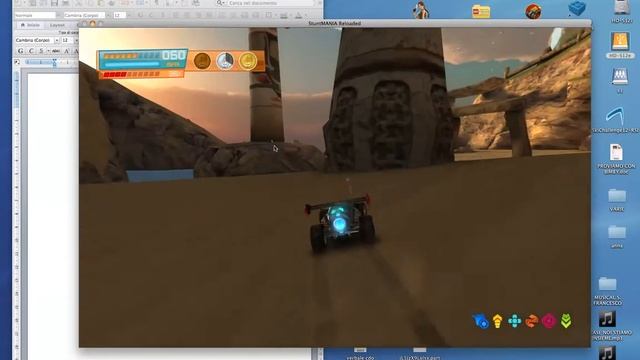Image resolution: width=640 pixels, height=360 pixels.
Task: Open the folder below VARIE
Action: point(617,232)
